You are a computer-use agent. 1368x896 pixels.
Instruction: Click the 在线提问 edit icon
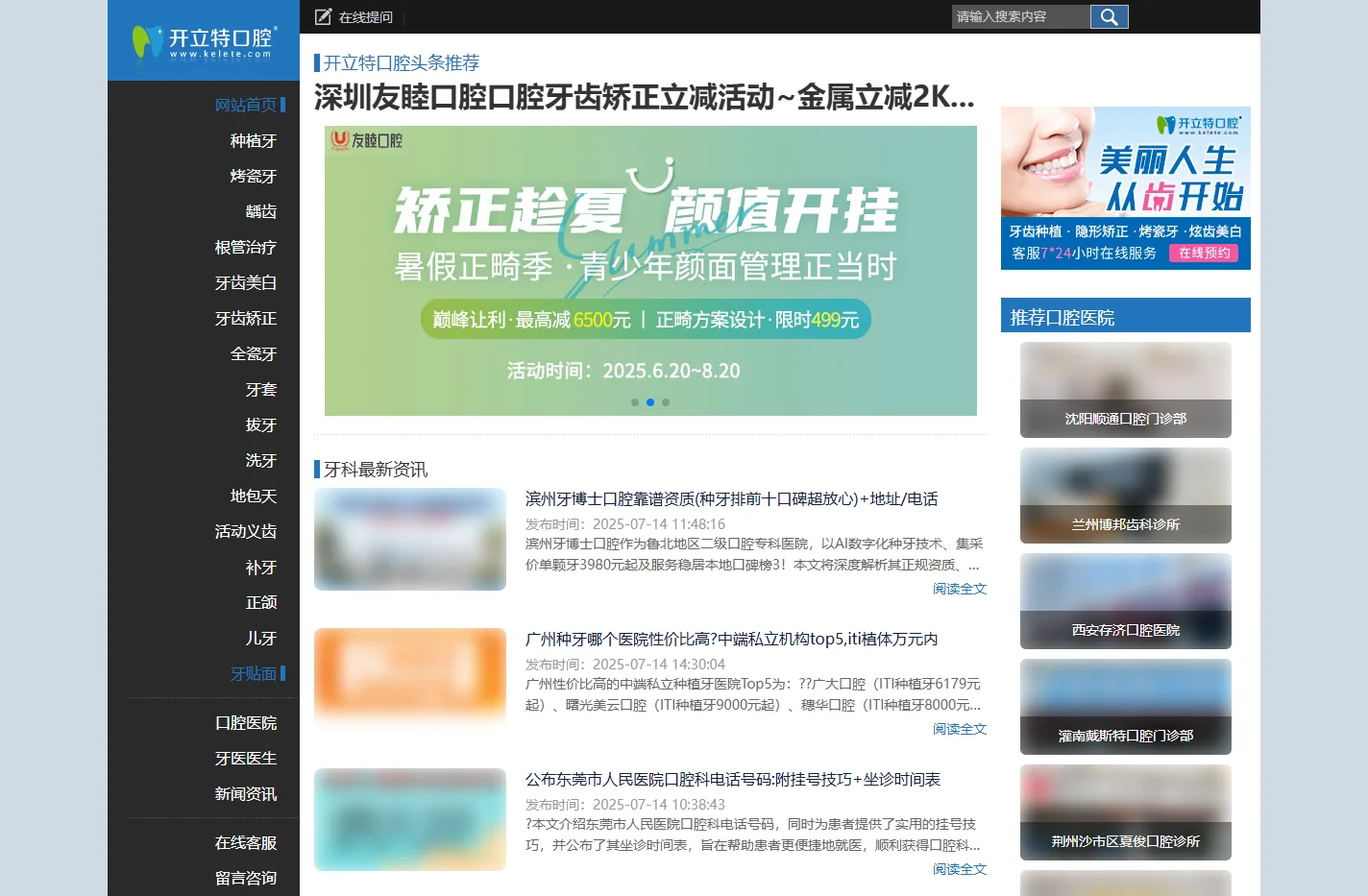[x=323, y=16]
